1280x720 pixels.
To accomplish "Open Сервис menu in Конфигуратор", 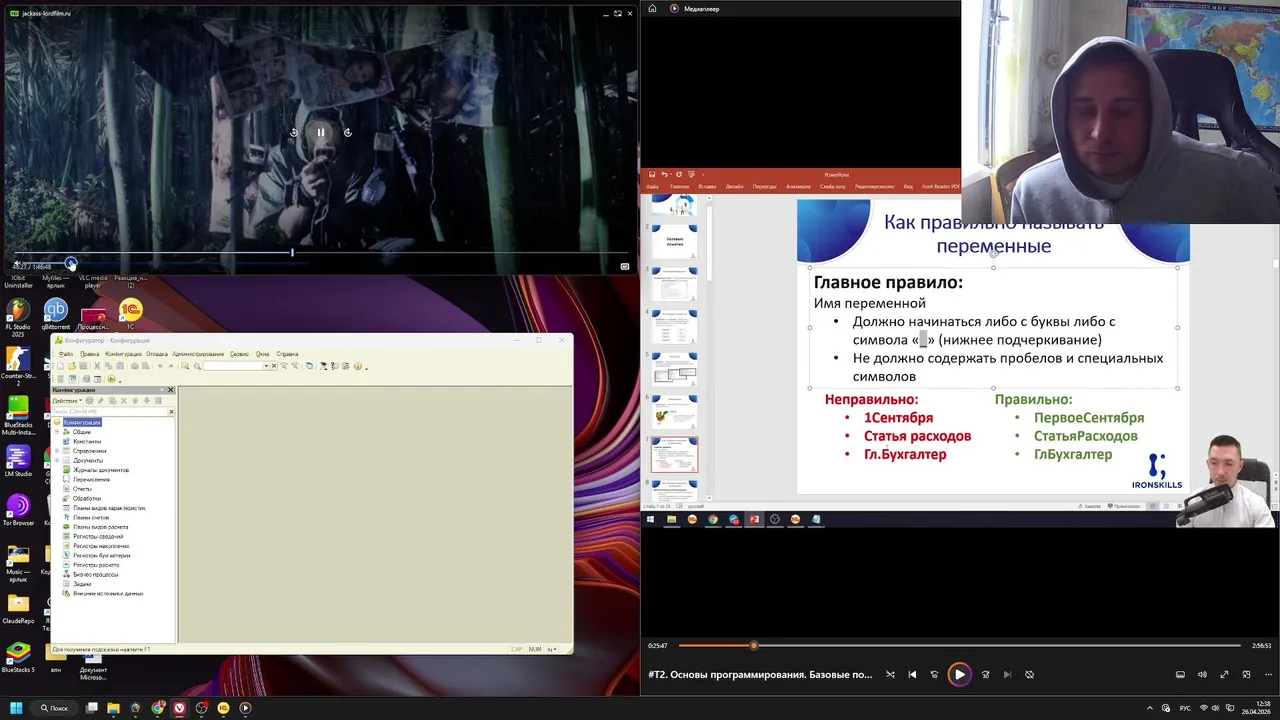I will pyautogui.click(x=239, y=354).
